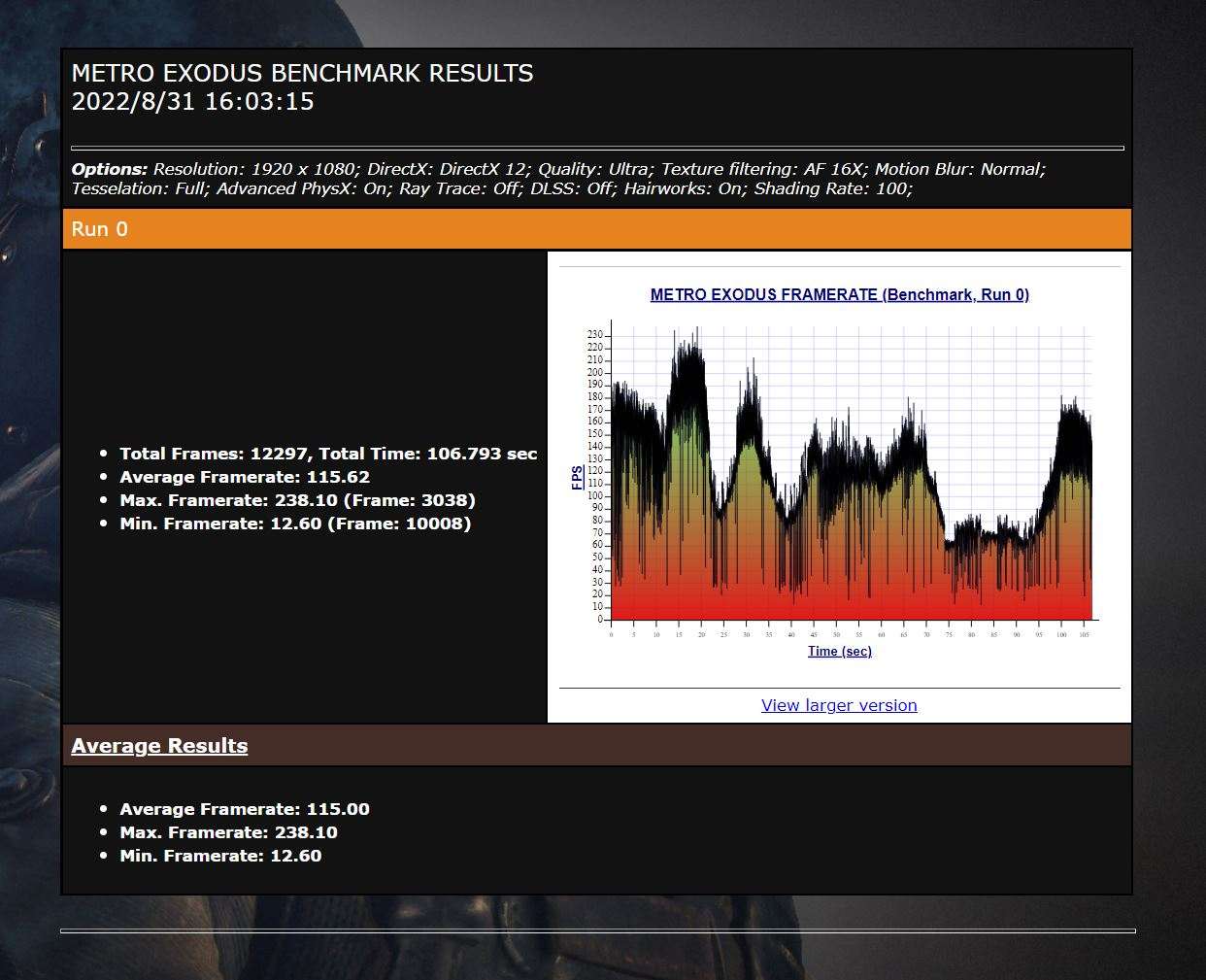
Task: Click the FPS axis label on chart
Action: point(577,477)
